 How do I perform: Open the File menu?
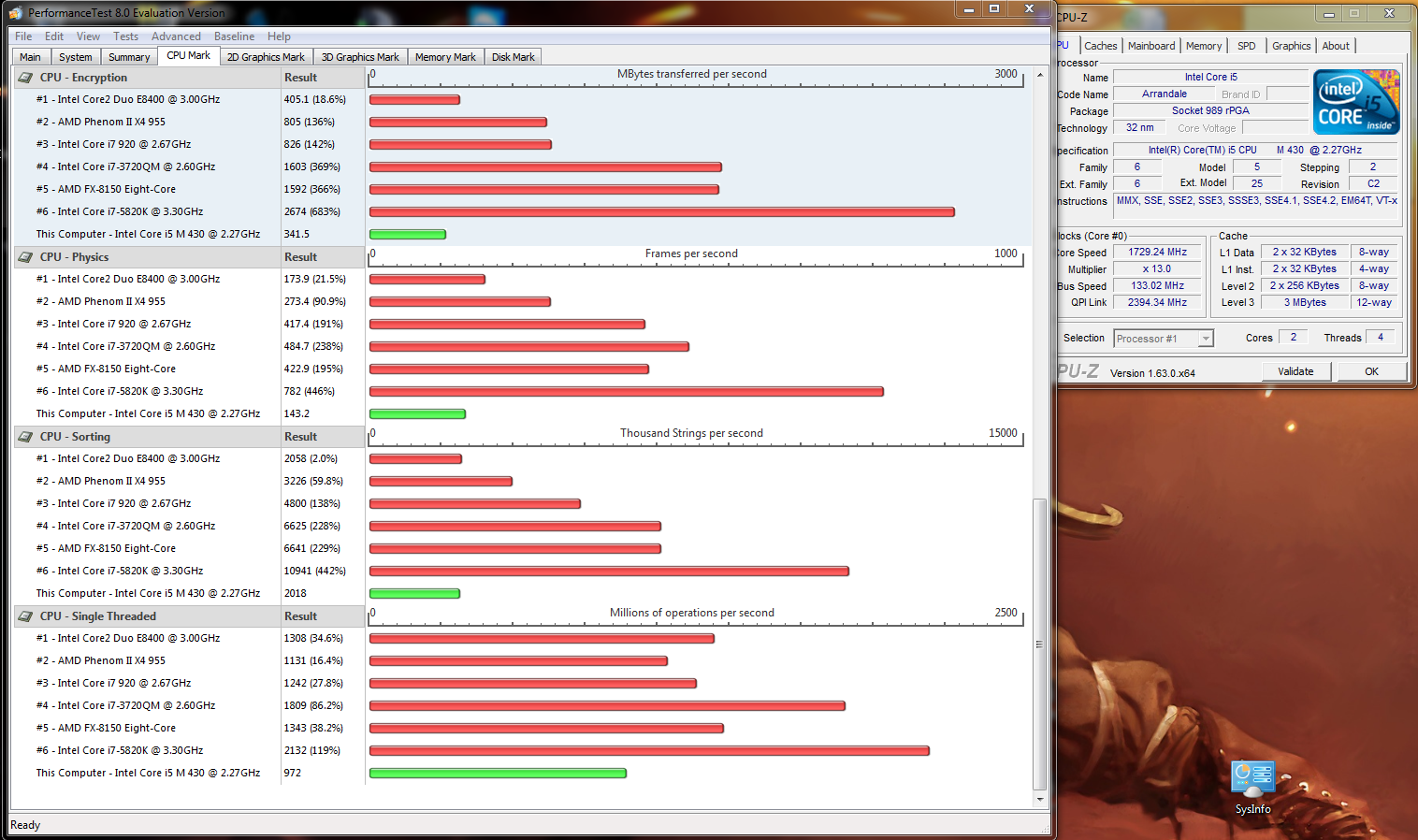23,36
